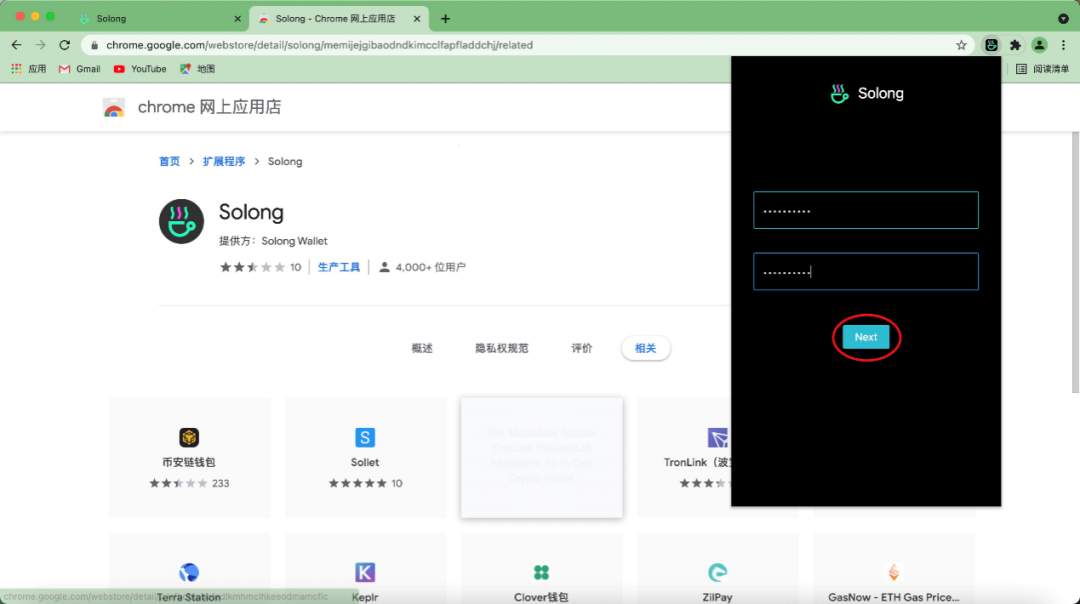
Task: Open the ZilPay extension card
Action: coord(718,569)
